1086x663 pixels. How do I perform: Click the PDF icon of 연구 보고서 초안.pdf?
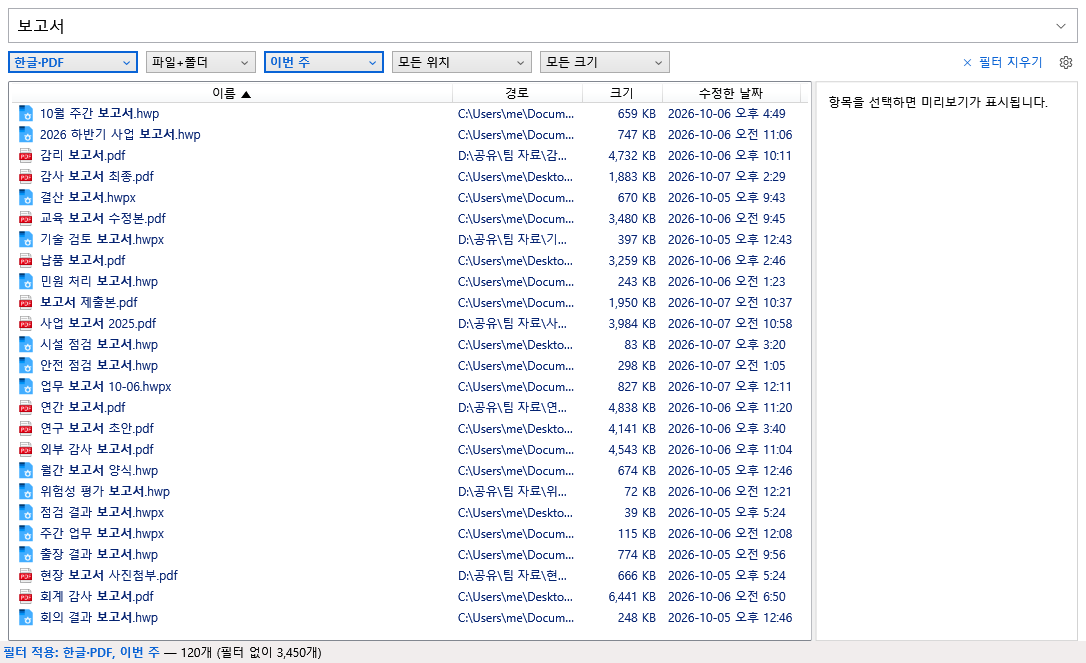pos(26,429)
